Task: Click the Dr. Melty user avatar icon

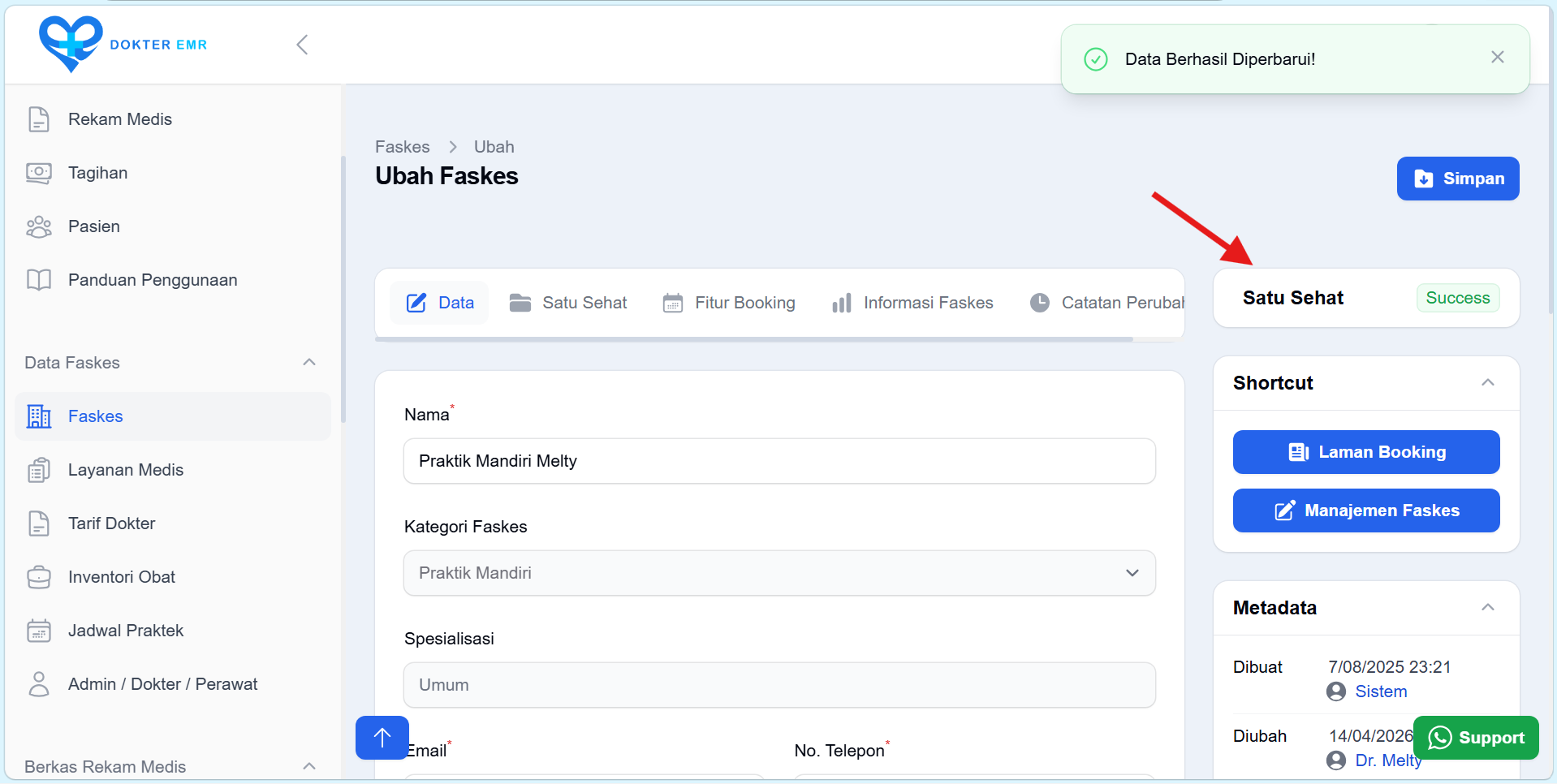Action: click(x=1336, y=760)
